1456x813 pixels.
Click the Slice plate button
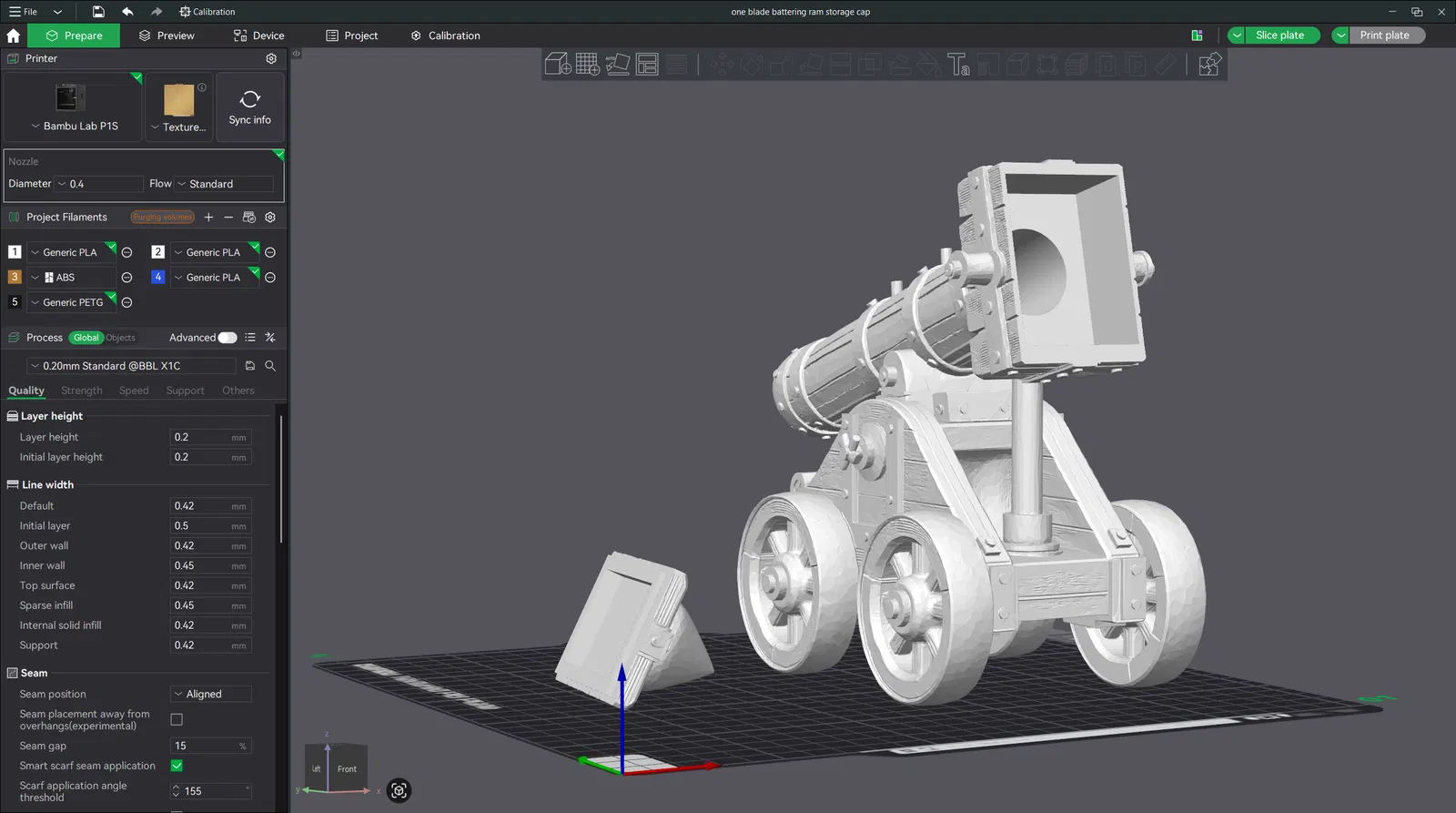(x=1279, y=36)
